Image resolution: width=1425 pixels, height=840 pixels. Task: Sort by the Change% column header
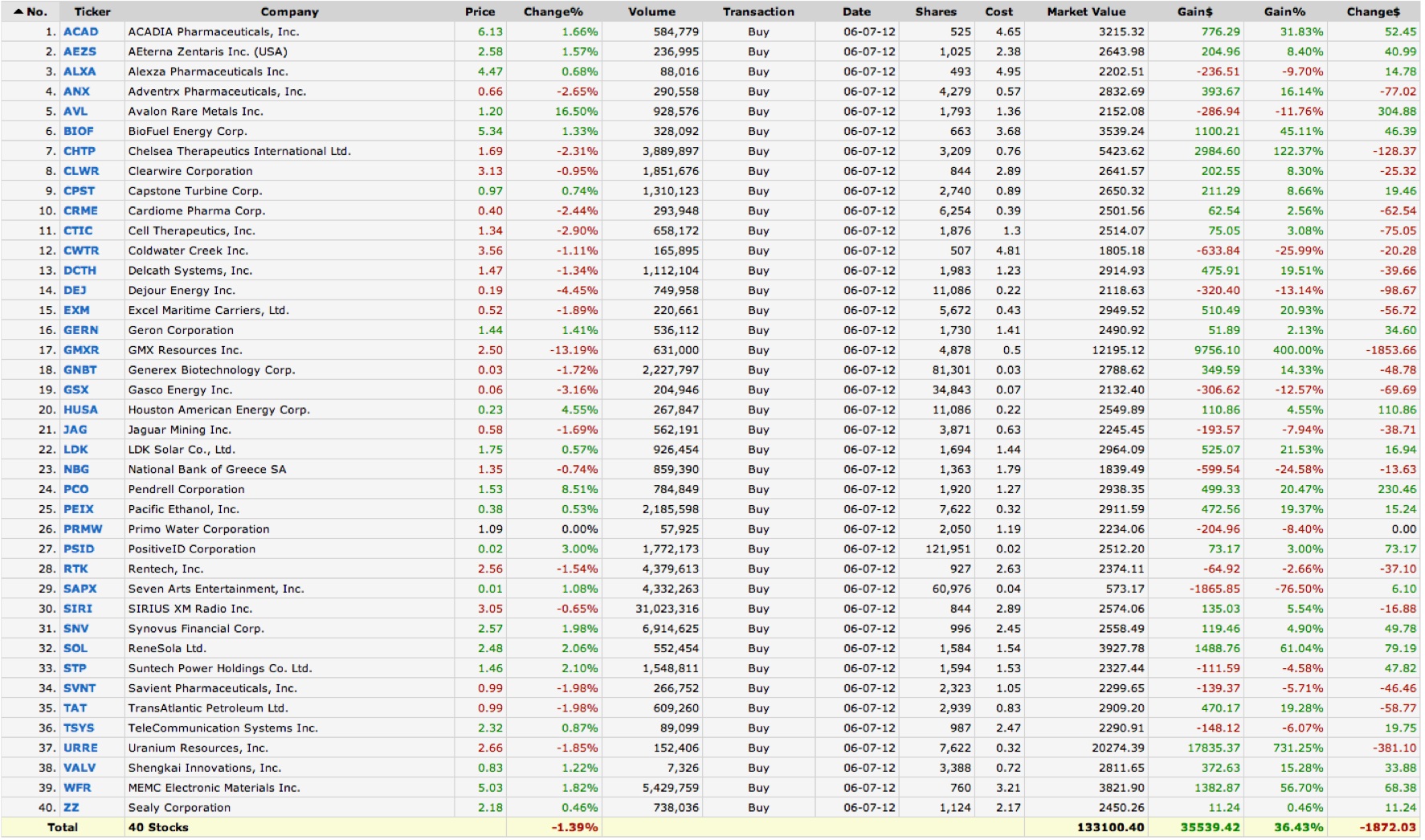553,11
